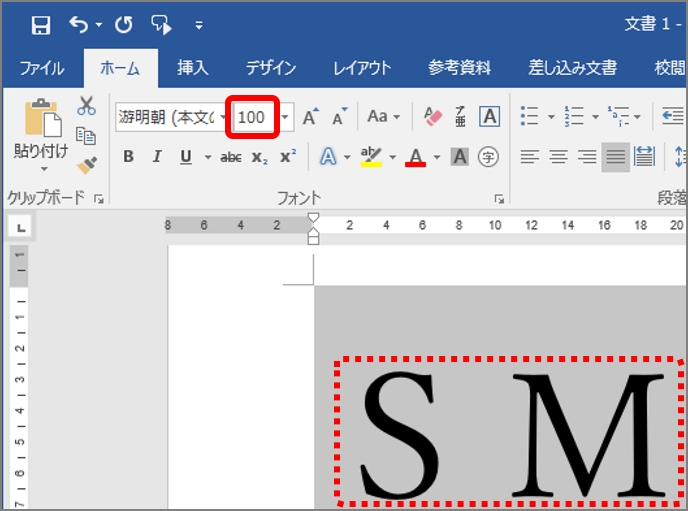Toggle underline formatting
The image size is (688, 511).
click(186, 157)
